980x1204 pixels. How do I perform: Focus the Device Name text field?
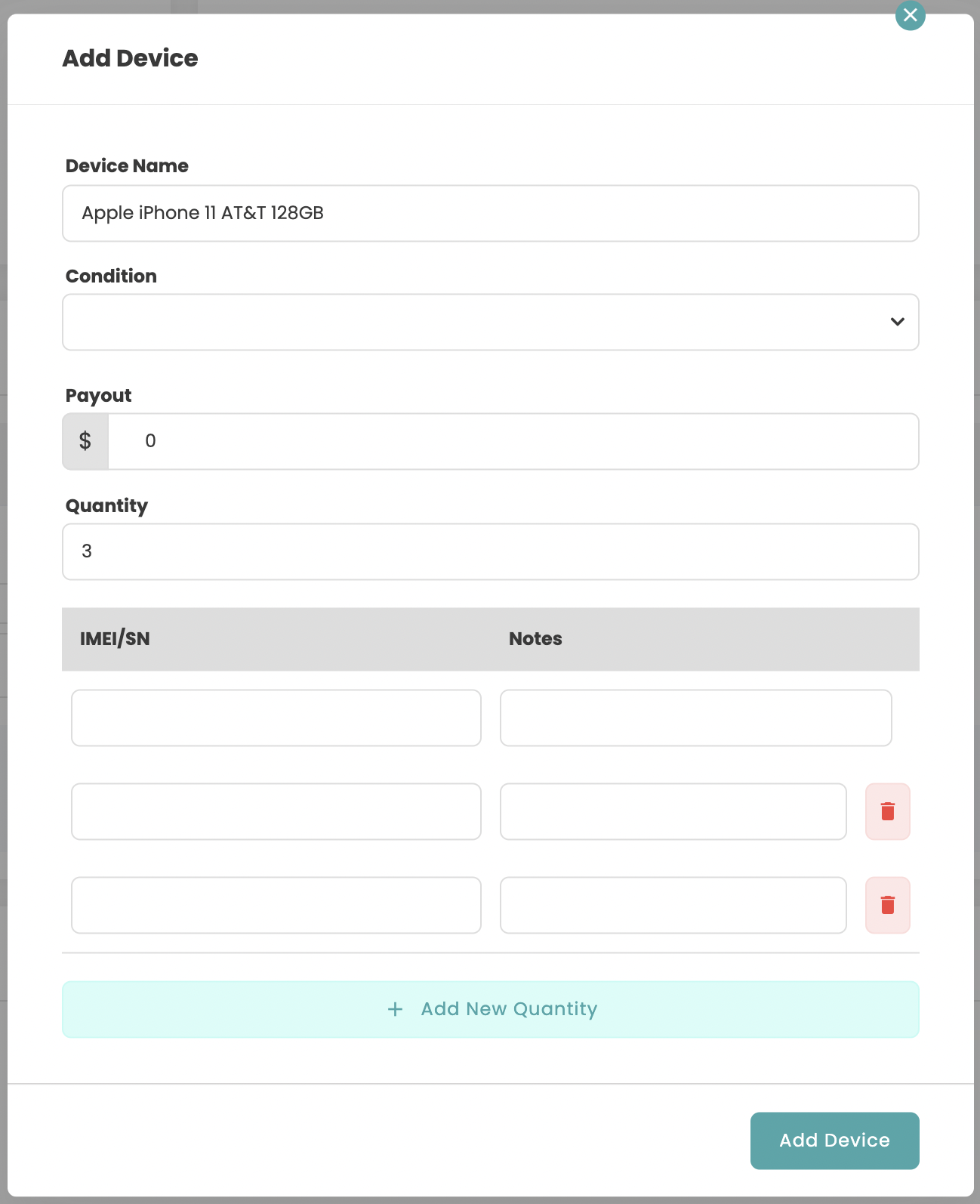pyautogui.click(x=491, y=213)
